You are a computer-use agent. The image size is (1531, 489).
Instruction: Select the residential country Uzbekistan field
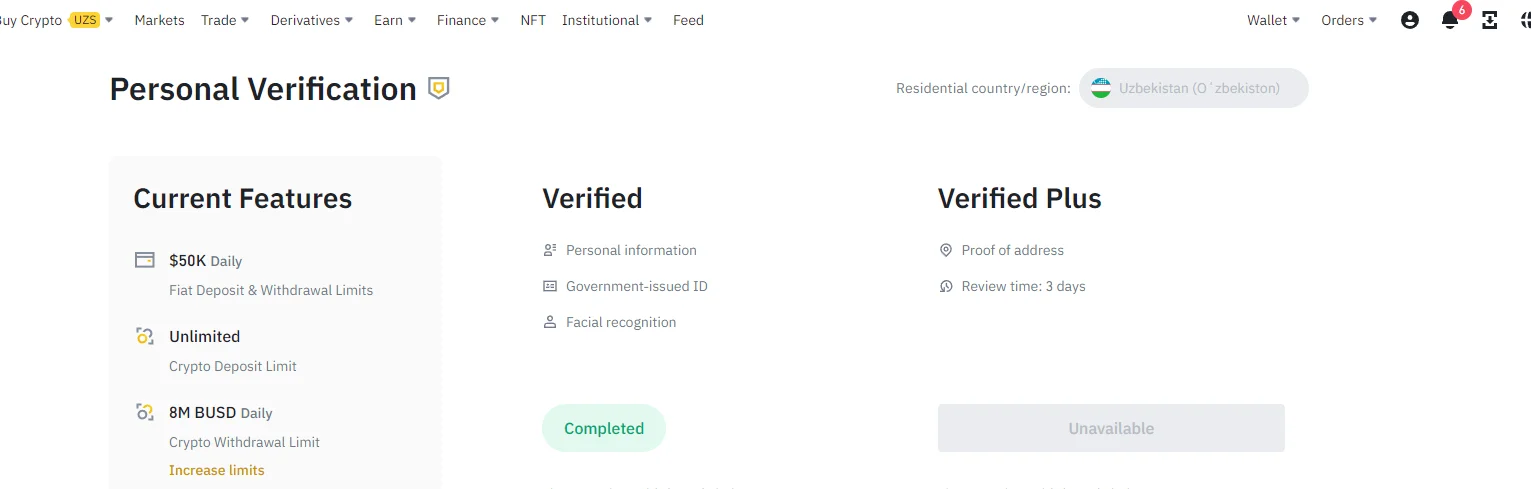(x=1194, y=88)
